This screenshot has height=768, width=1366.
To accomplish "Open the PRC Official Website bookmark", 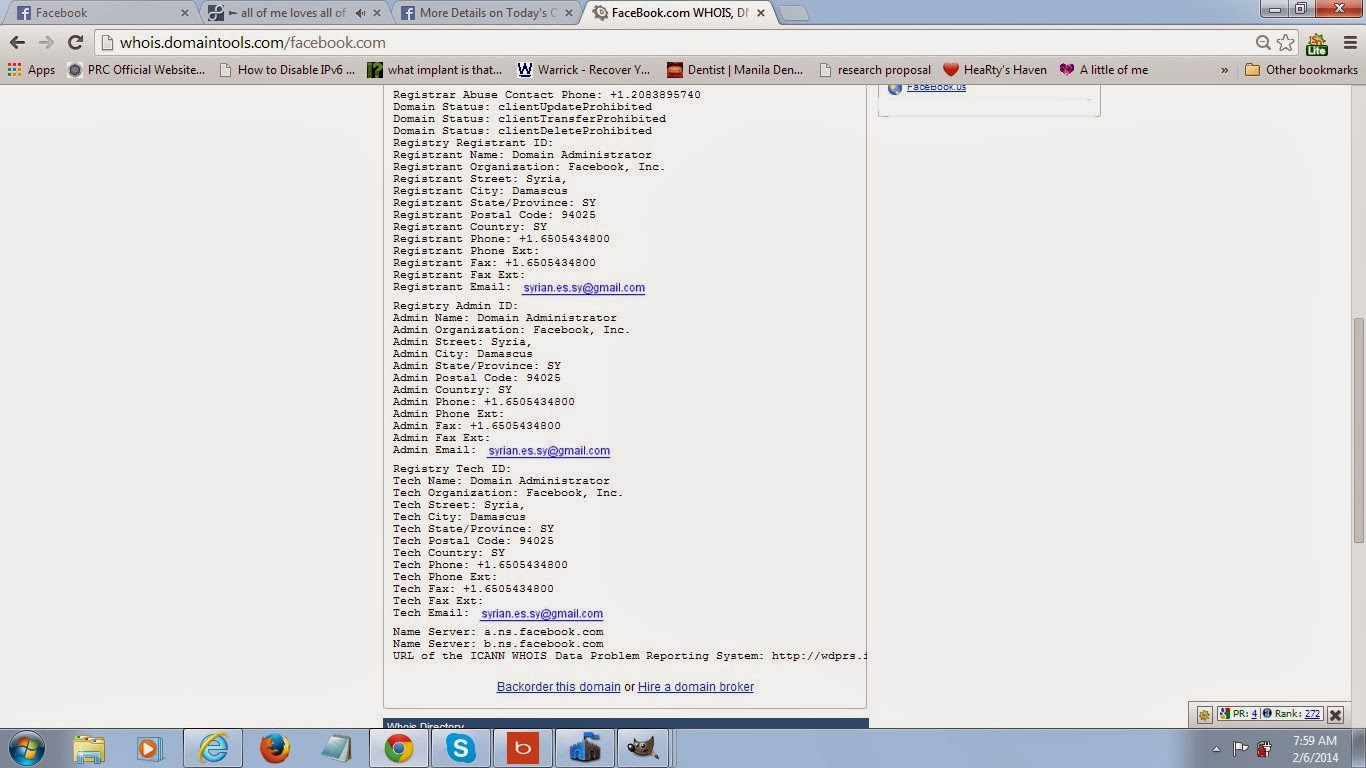I will 136,70.
